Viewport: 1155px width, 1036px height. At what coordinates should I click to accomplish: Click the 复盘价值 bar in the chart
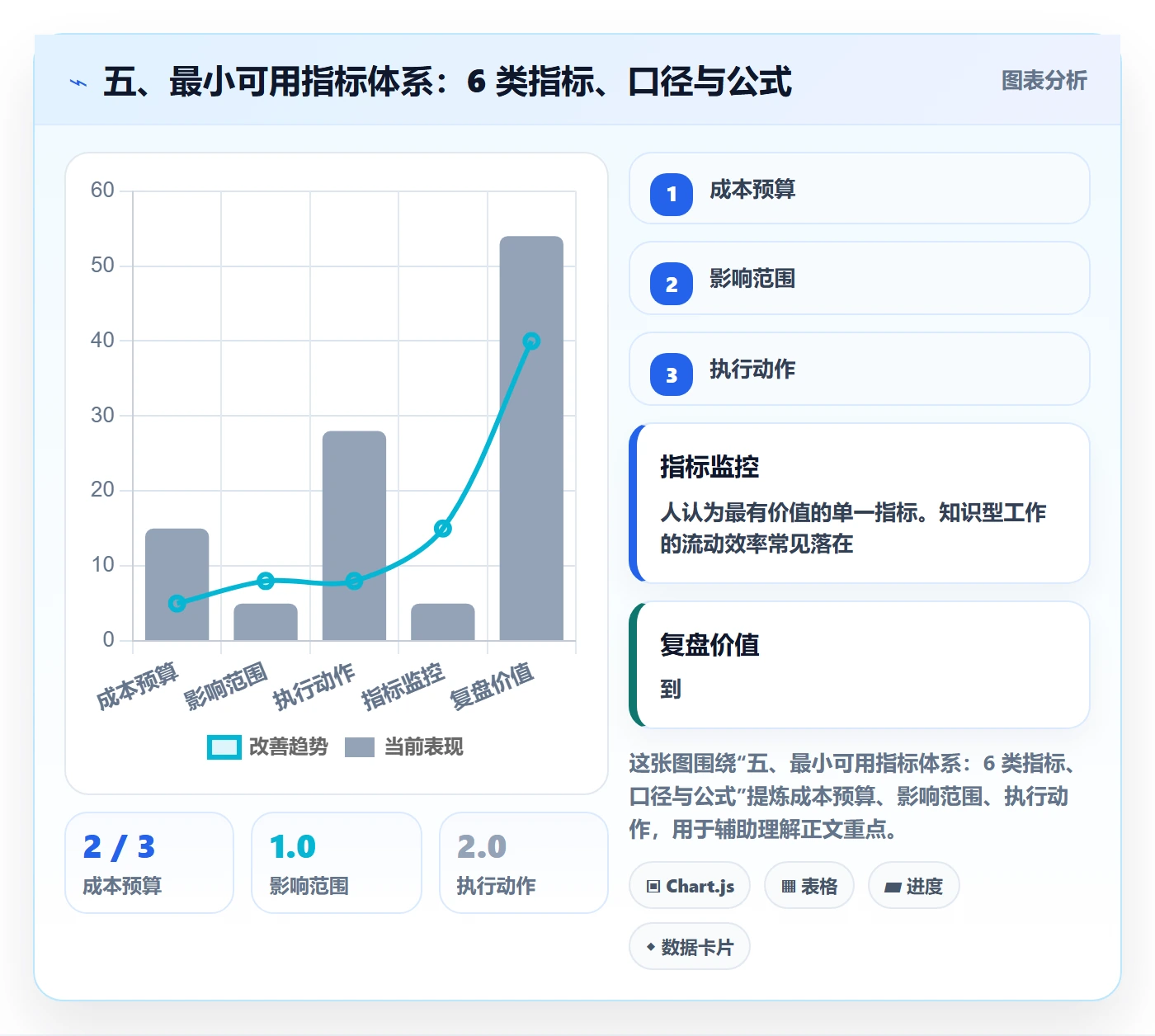point(531,438)
